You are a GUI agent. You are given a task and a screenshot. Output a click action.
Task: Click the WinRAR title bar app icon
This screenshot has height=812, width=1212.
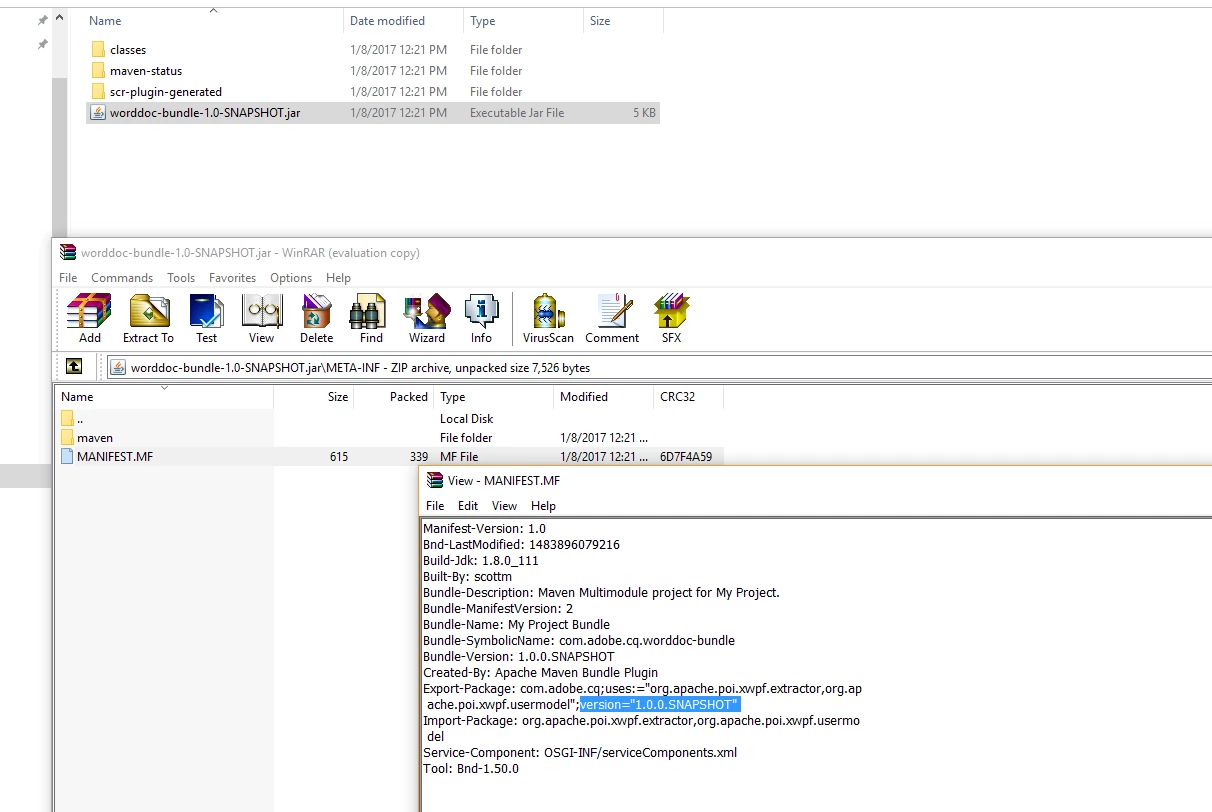coord(68,253)
